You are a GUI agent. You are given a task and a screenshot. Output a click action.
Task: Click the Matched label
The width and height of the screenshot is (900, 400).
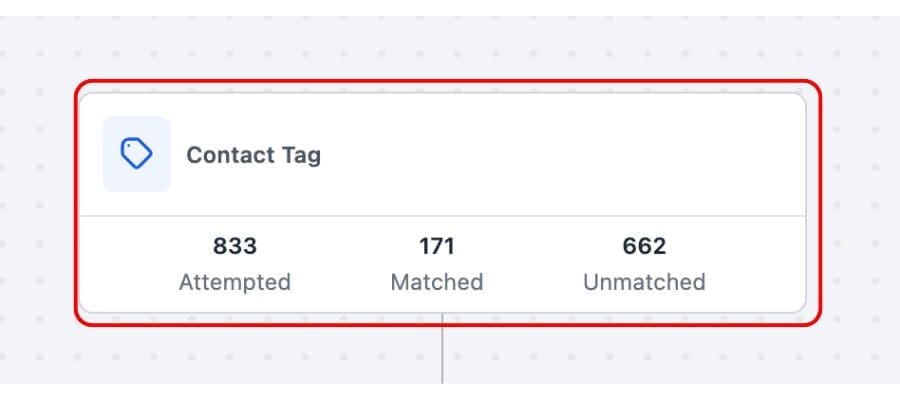coord(436,282)
